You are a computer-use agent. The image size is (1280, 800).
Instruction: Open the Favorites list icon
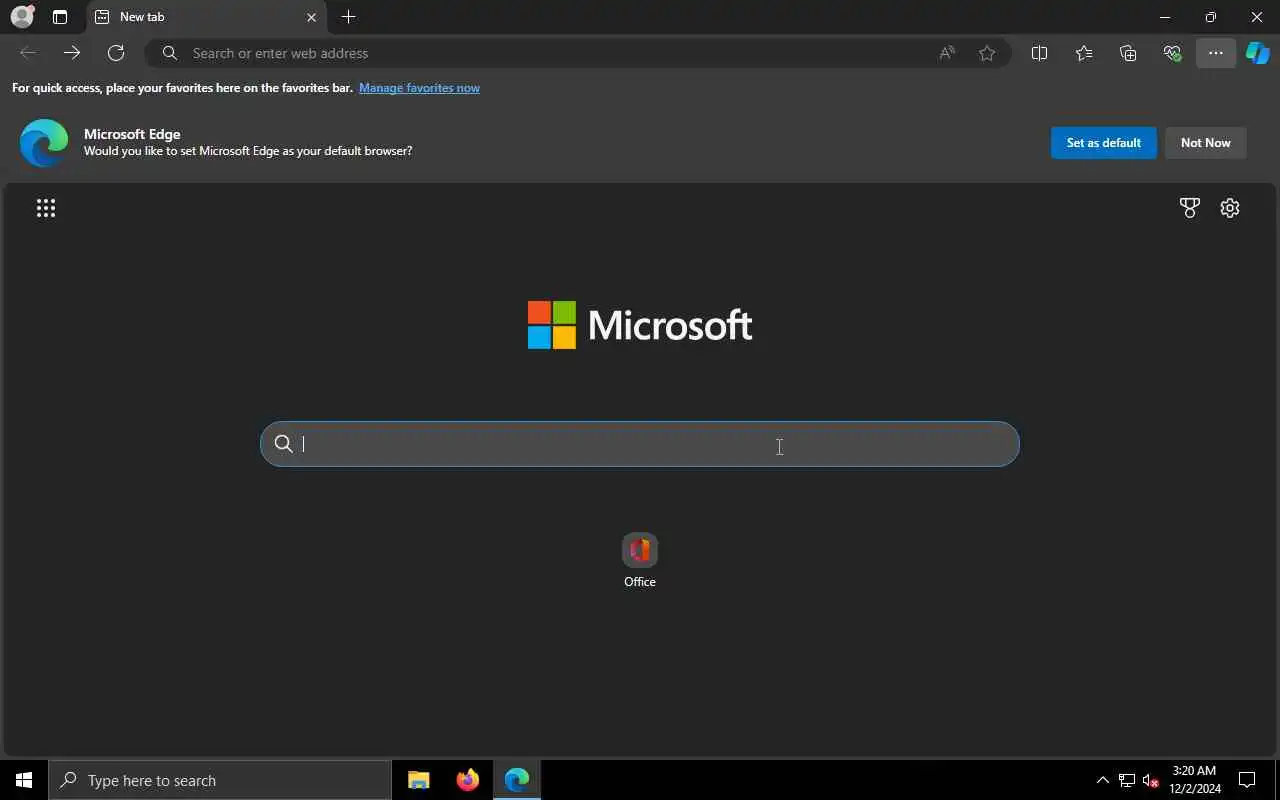(1084, 53)
